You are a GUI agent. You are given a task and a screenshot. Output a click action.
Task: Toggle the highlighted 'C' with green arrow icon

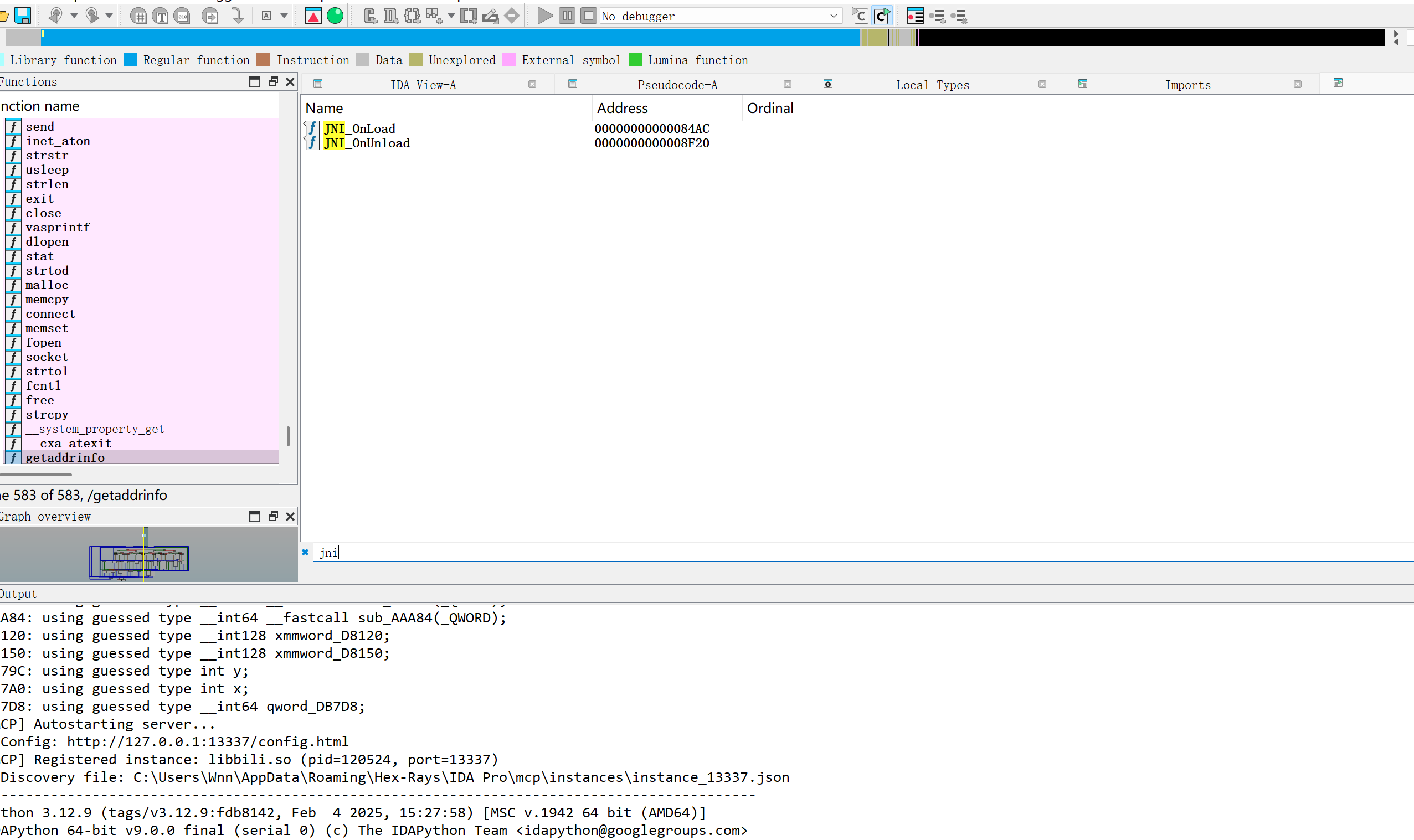pos(882,16)
